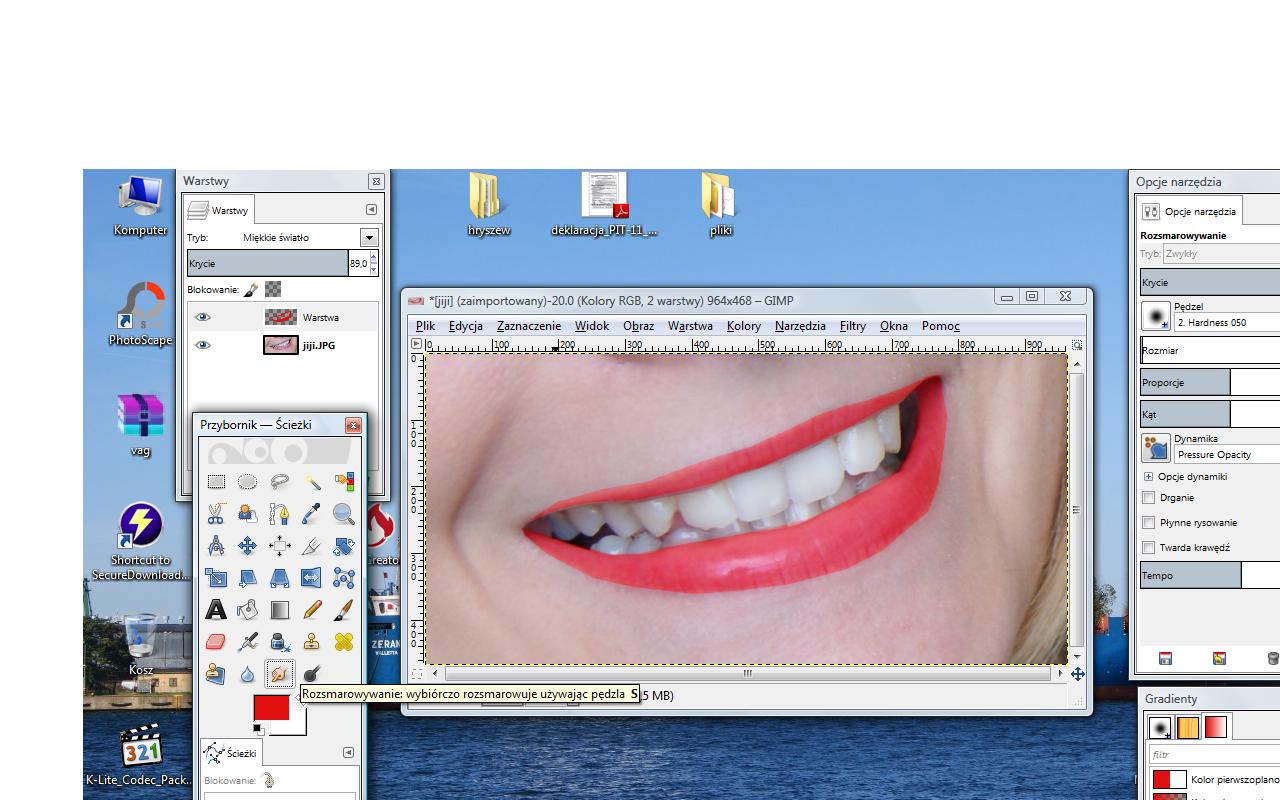Enable the Płynne rysowanie checkbox
This screenshot has height=800, width=1280.
(x=1149, y=522)
